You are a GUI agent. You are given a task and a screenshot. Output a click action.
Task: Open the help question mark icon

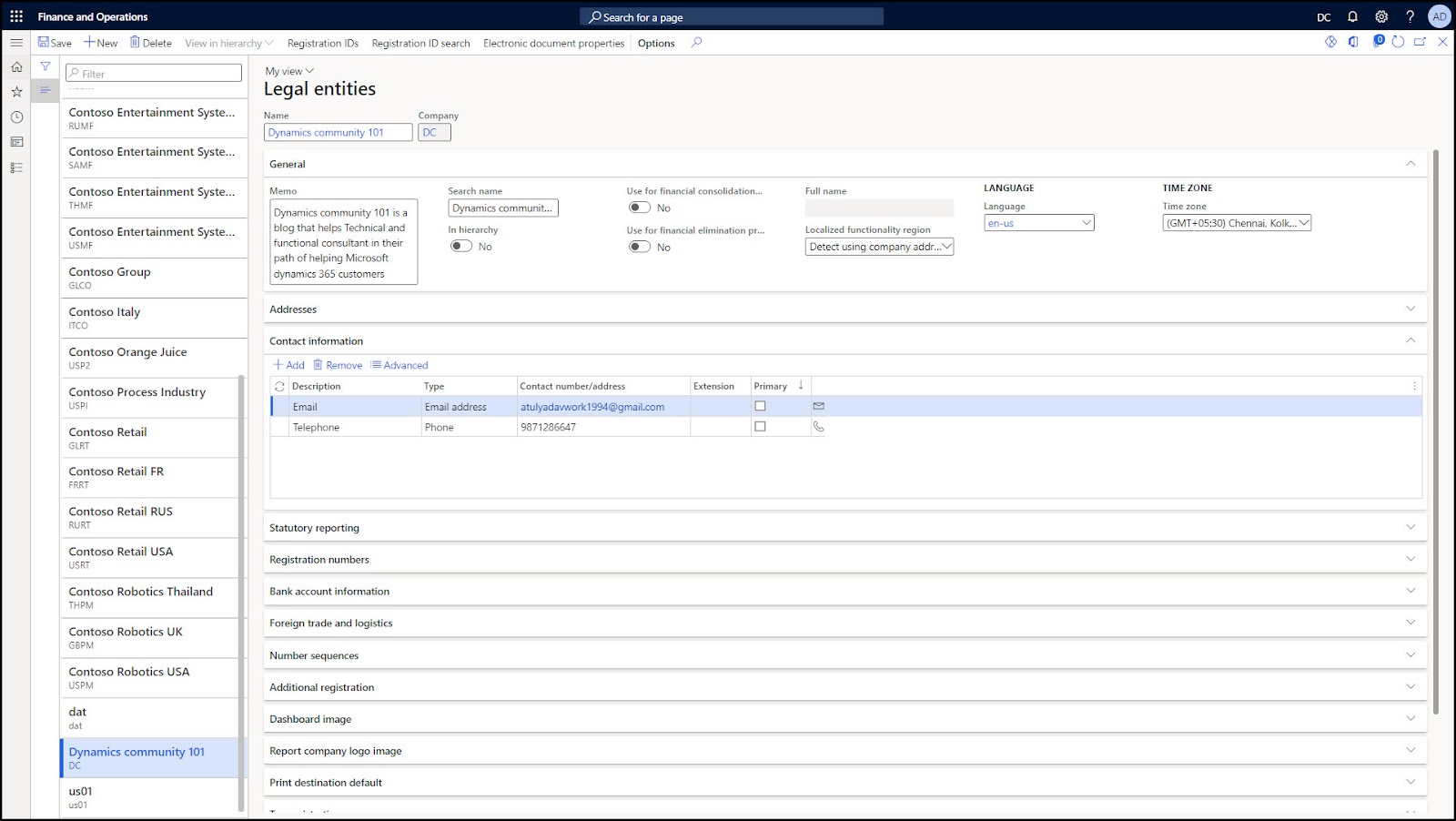1410,16
